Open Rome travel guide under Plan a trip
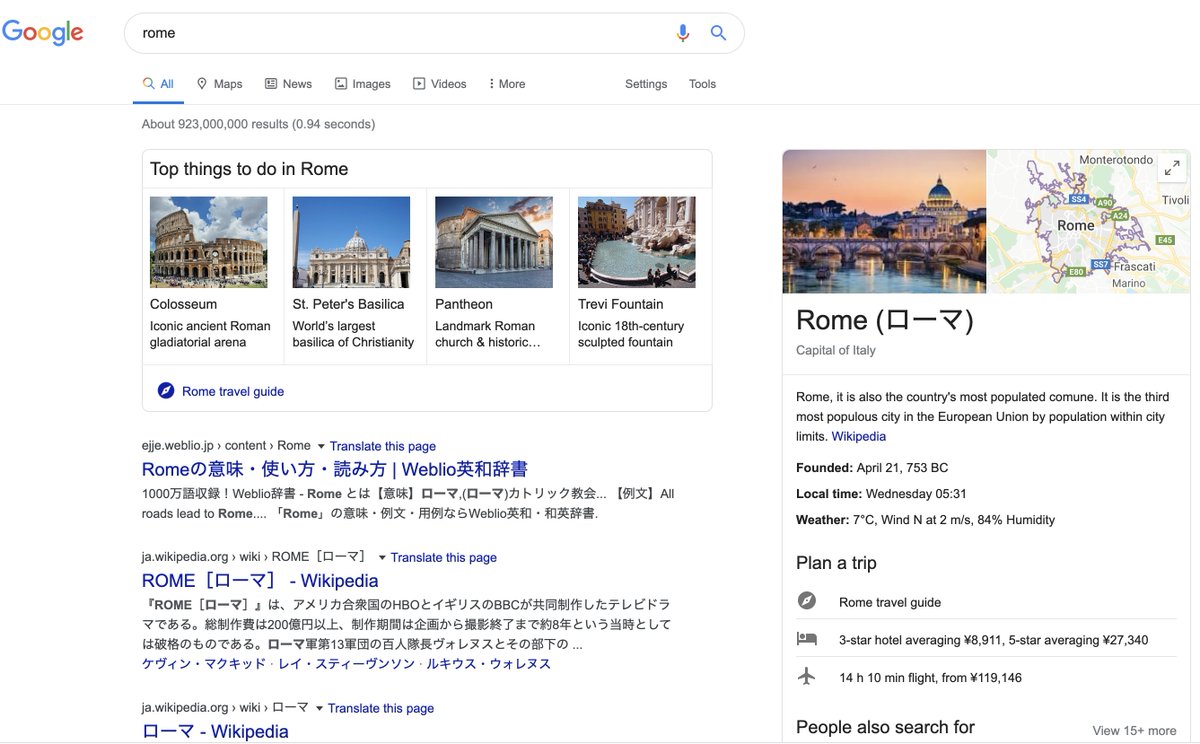1200x744 pixels. [x=890, y=602]
